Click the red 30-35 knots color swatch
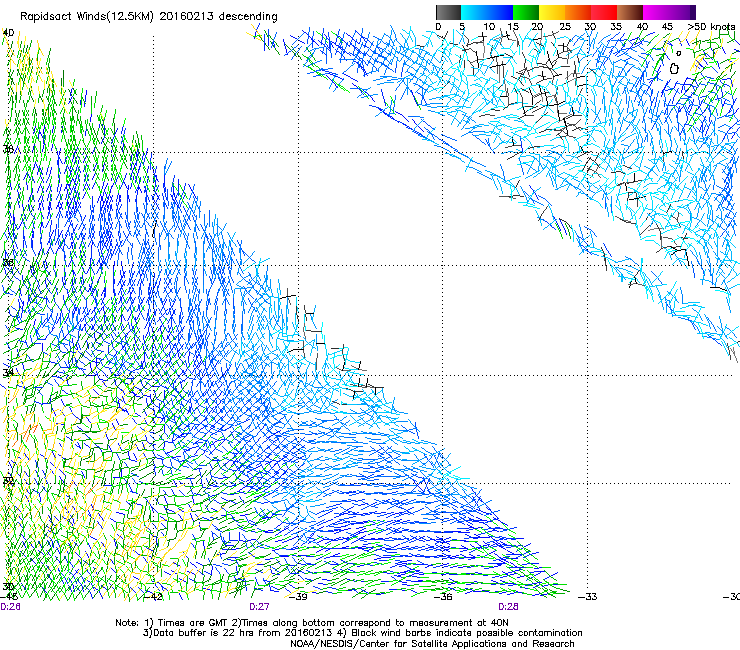The width and height of the screenshot is (740, 650). tap(604, 12)
